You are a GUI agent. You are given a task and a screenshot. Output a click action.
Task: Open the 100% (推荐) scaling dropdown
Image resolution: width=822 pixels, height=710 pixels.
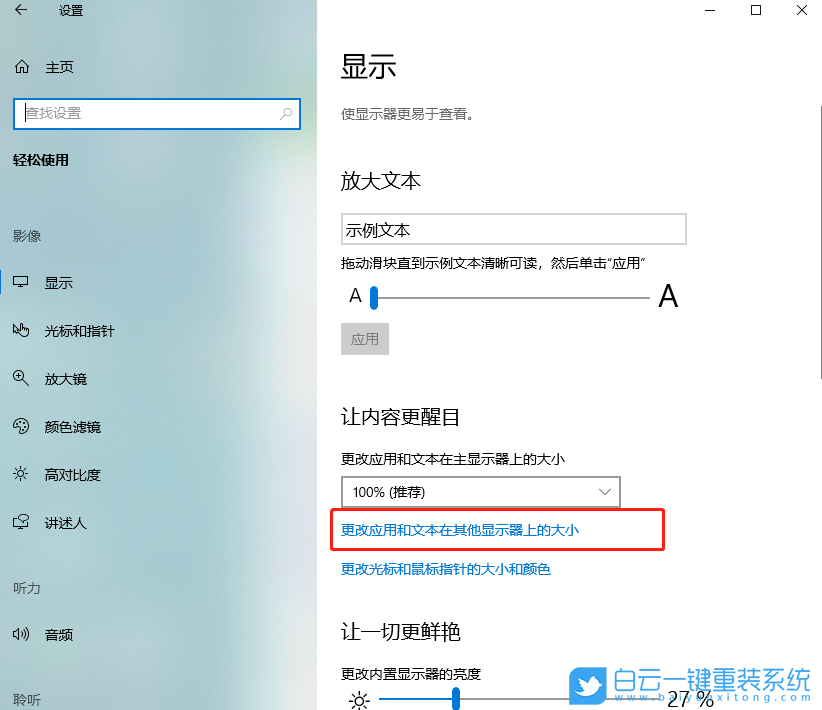[x=481, y=492]
